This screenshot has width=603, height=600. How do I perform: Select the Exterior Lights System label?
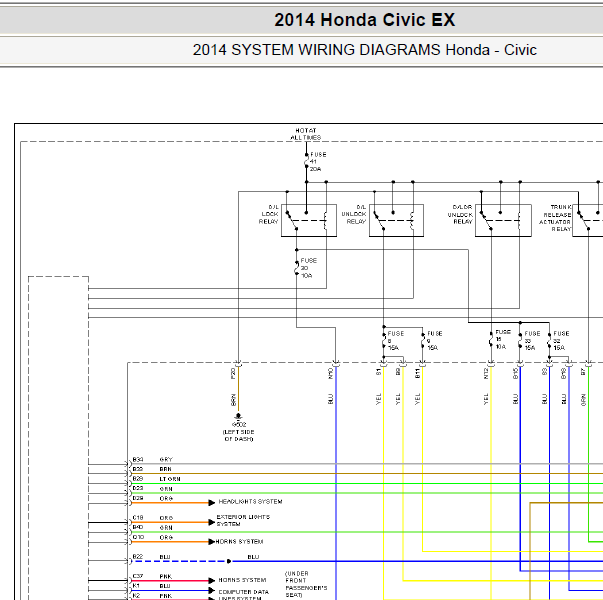point(243,520)
